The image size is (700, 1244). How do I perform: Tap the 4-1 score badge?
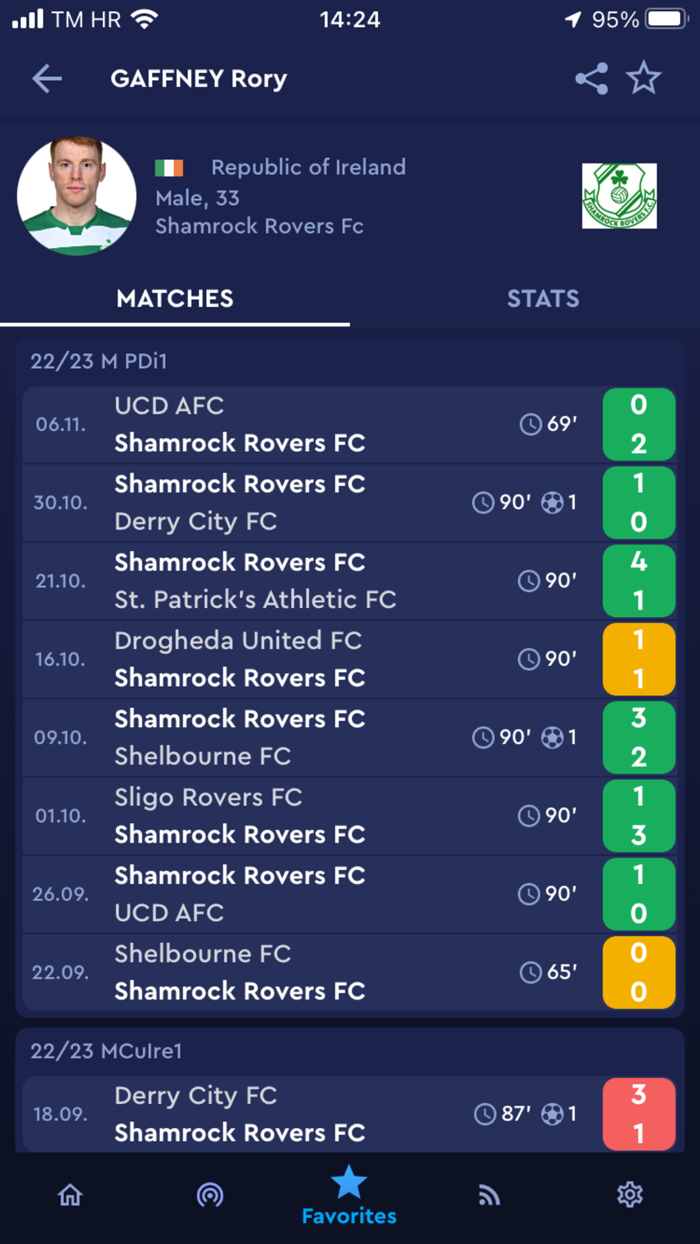639,581
